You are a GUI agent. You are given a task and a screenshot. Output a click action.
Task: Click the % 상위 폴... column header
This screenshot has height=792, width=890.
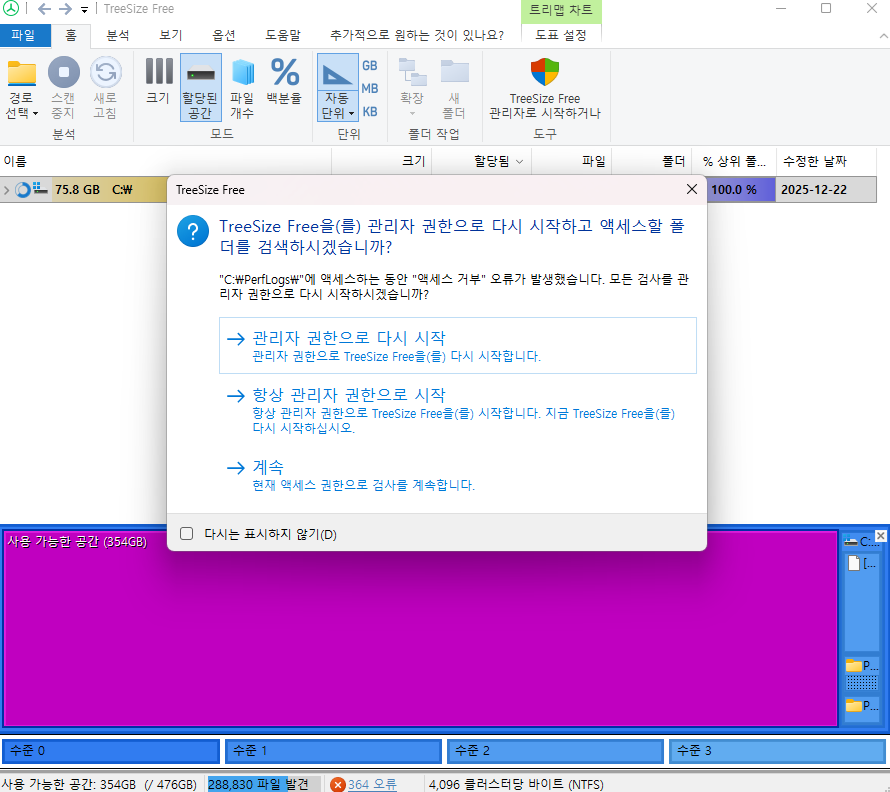click(734, 161)
